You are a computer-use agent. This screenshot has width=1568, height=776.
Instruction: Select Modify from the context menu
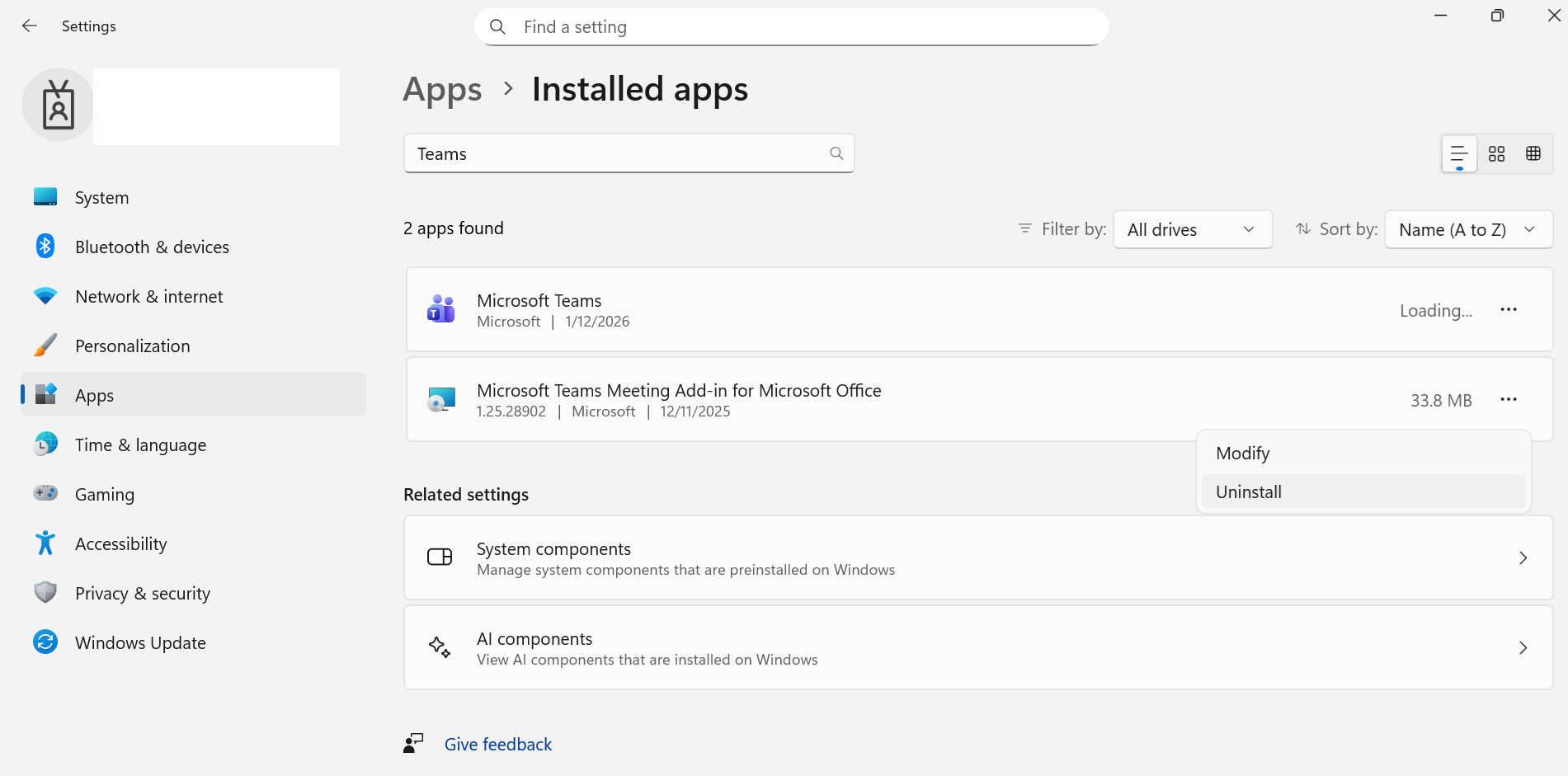[x=1242, y=453]
